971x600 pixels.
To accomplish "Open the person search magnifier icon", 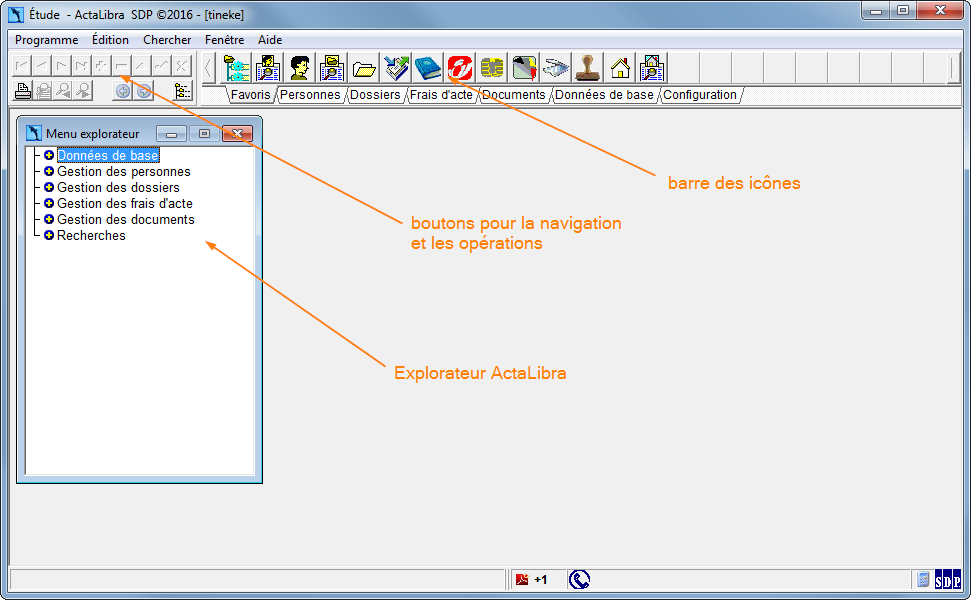I will [268, 68].
